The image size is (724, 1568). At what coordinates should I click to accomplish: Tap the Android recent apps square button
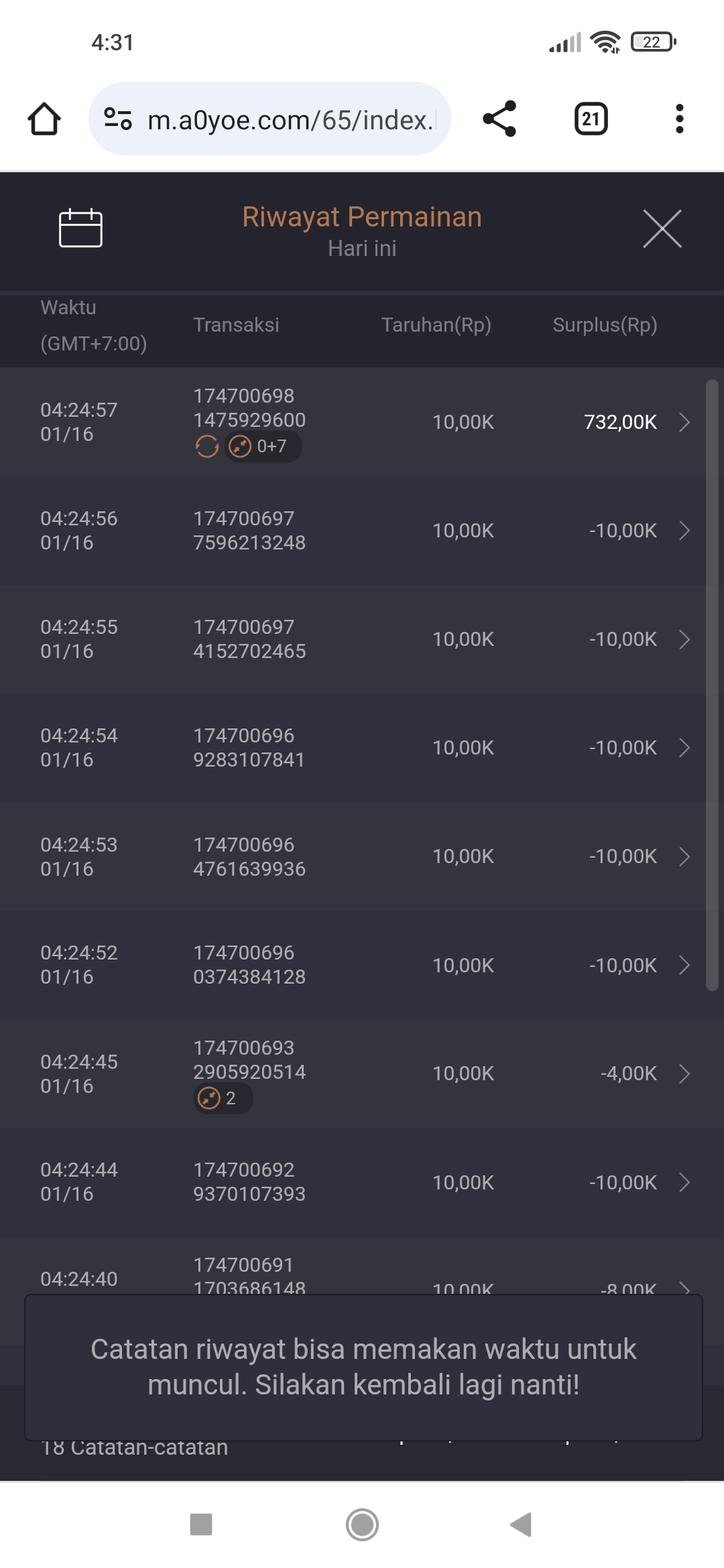point(201,1524)
